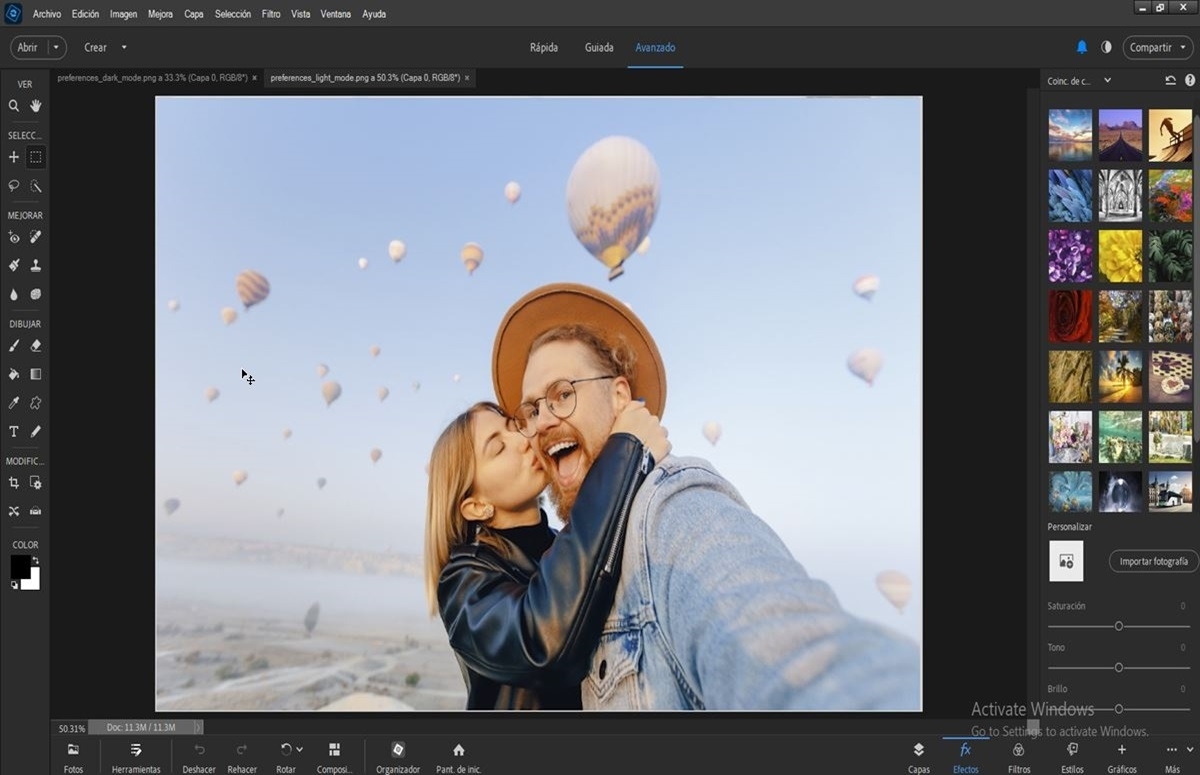Activate the Paint Bucket tool
Image resolution: width=1200 pixels, height=775 pixels.
[x=14, y=374]
